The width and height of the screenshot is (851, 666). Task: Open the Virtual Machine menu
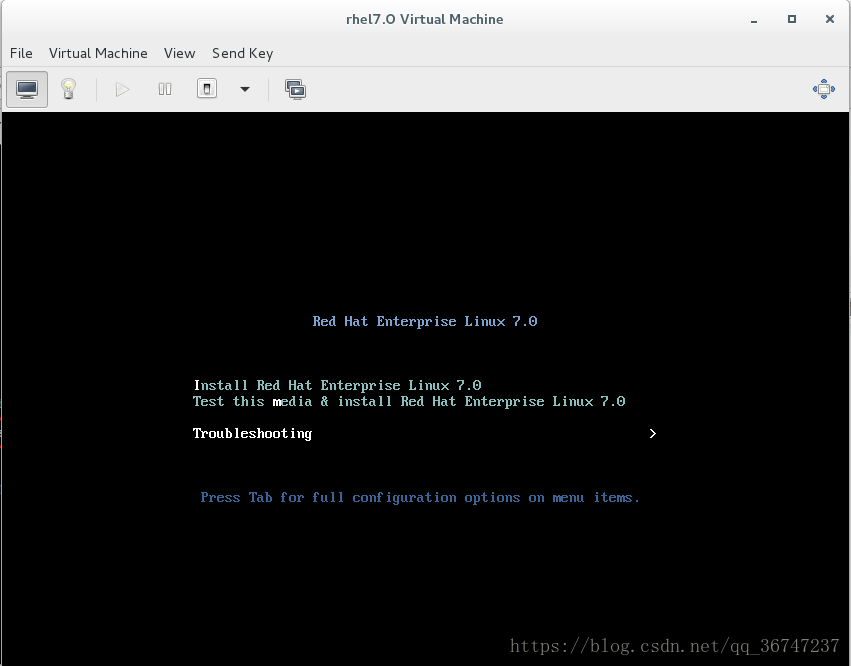[x=98, y=53]
